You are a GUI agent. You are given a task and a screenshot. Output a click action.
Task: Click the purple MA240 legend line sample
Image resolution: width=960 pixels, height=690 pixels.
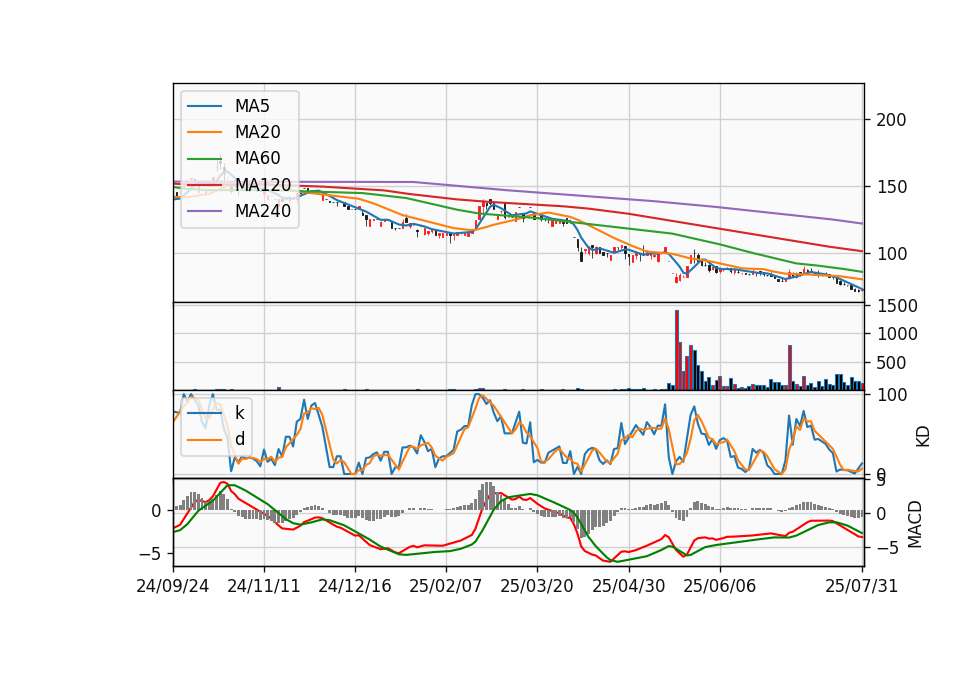click(x=204, y=211)
